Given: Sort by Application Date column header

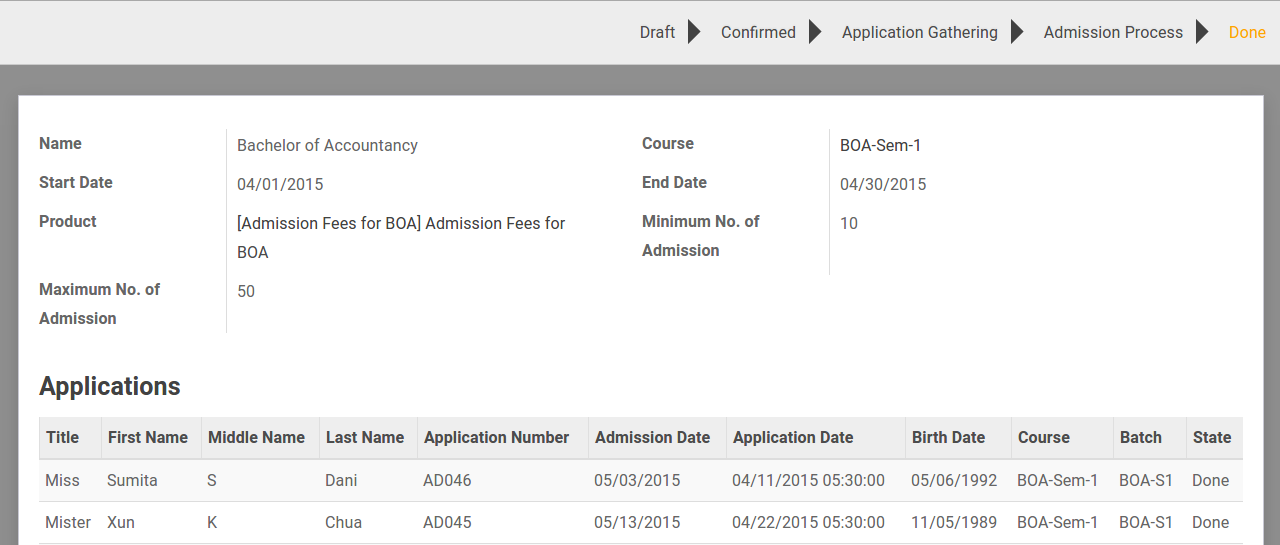Looking at the screenshot, I should pyautogui.click(x=815, y=438).
